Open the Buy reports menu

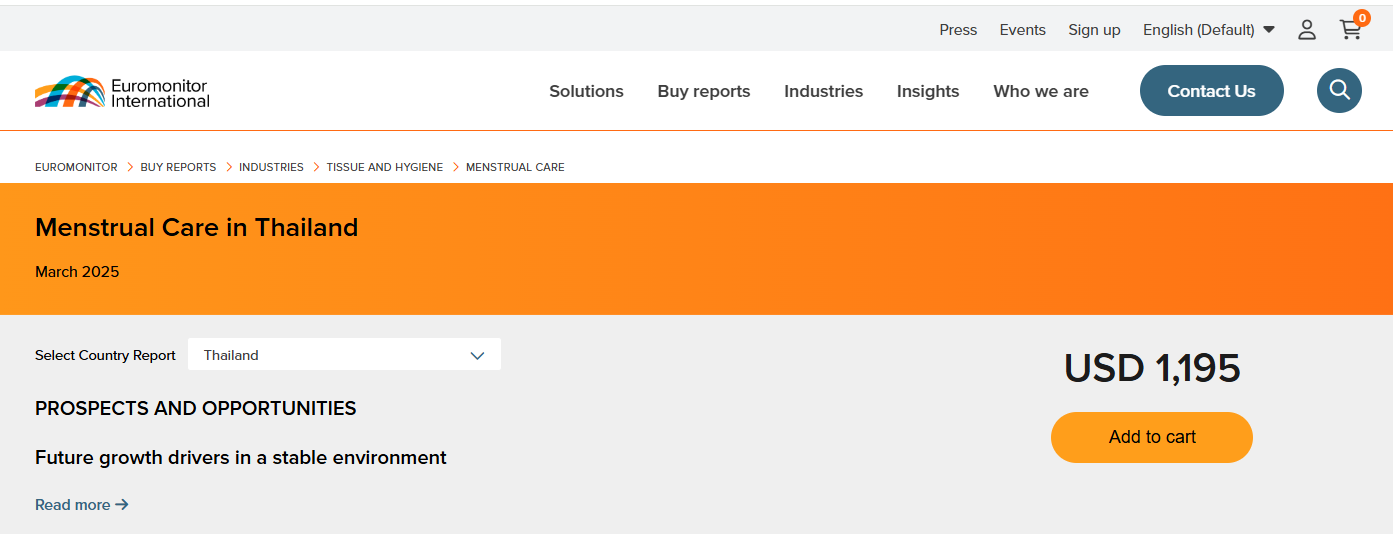click(x=703, y=91)
